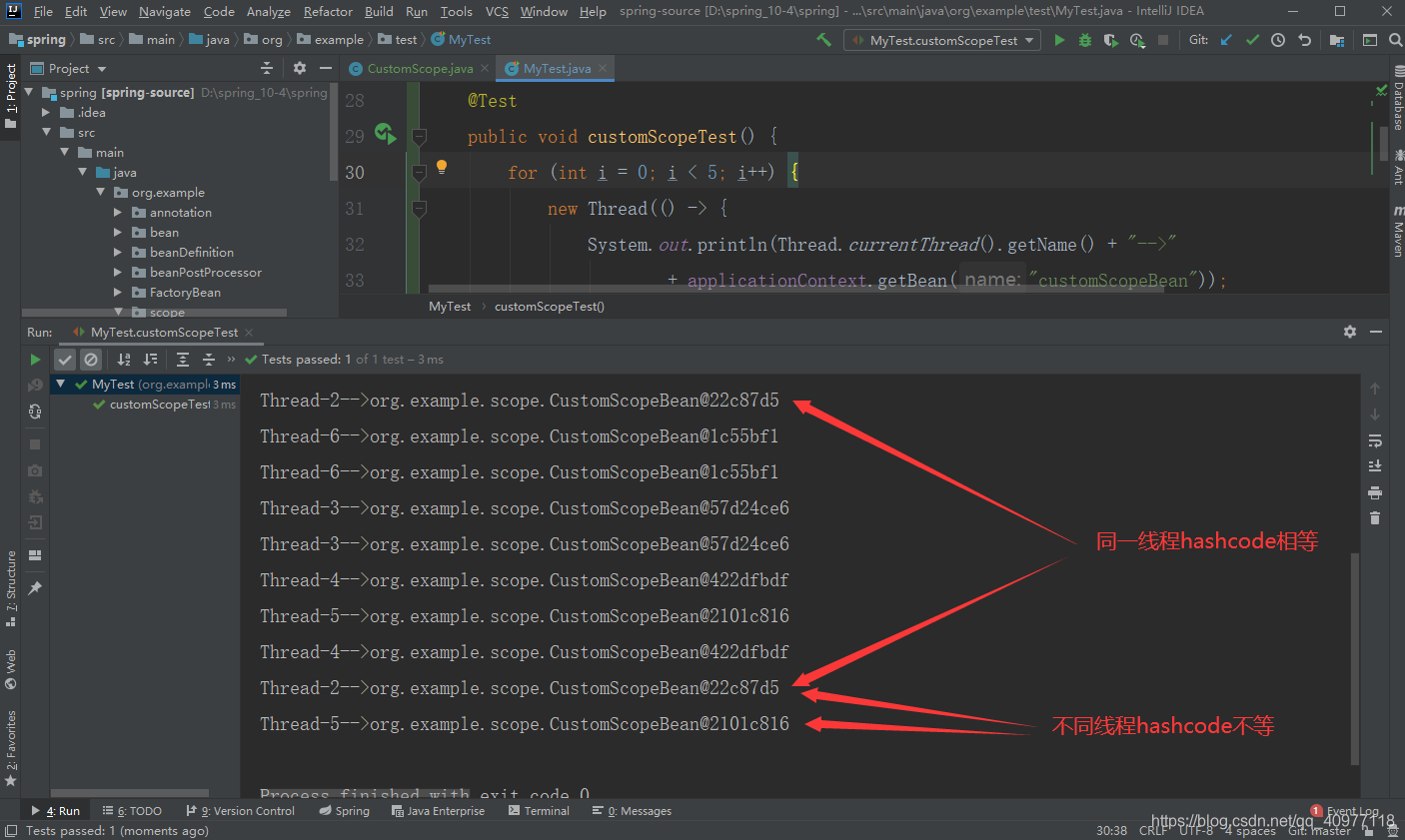Toggle Soft-Wrap in the console sidebar
Viewport: 1405px width, 840px height.
1375,440
